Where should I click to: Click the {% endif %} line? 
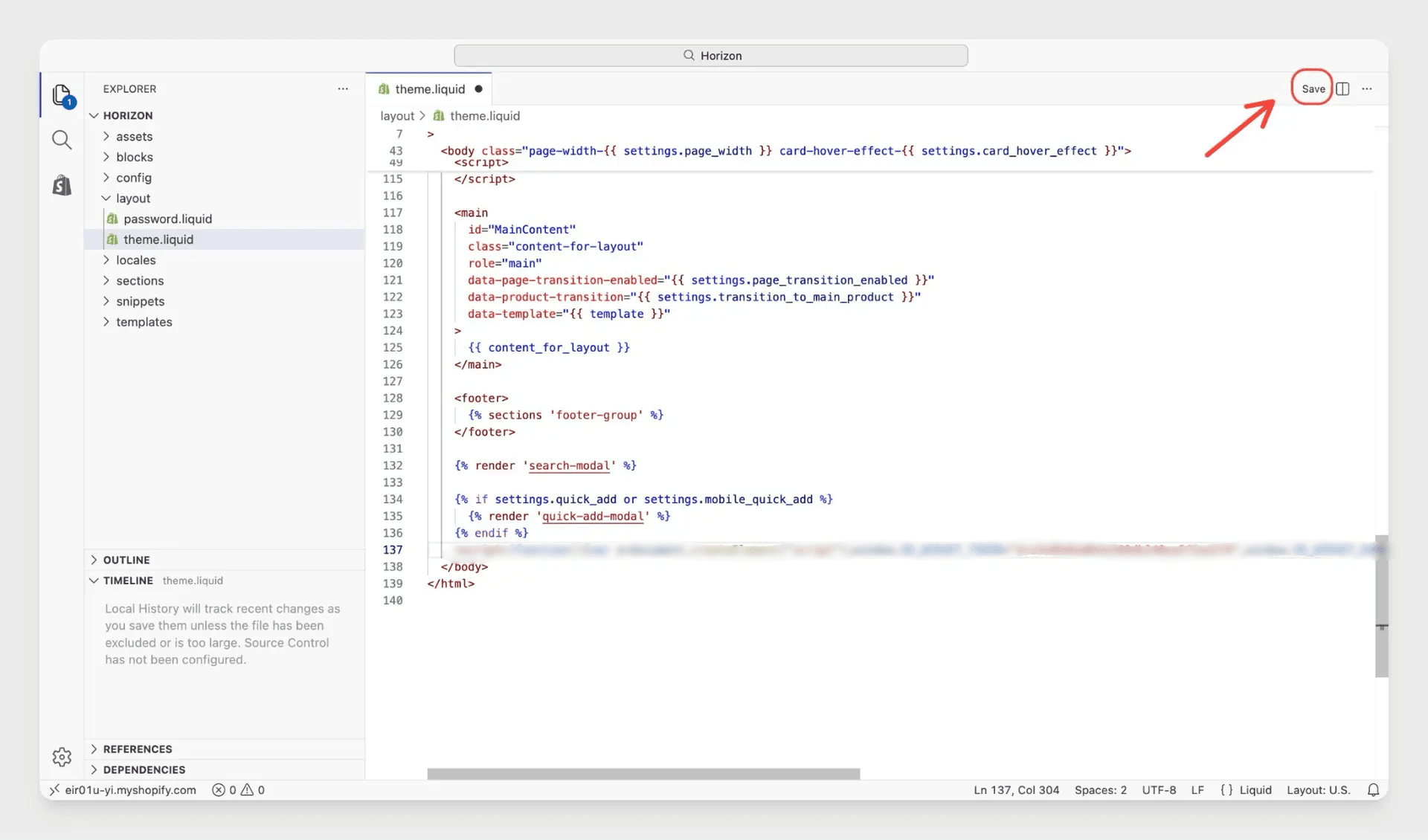point(491,533)
